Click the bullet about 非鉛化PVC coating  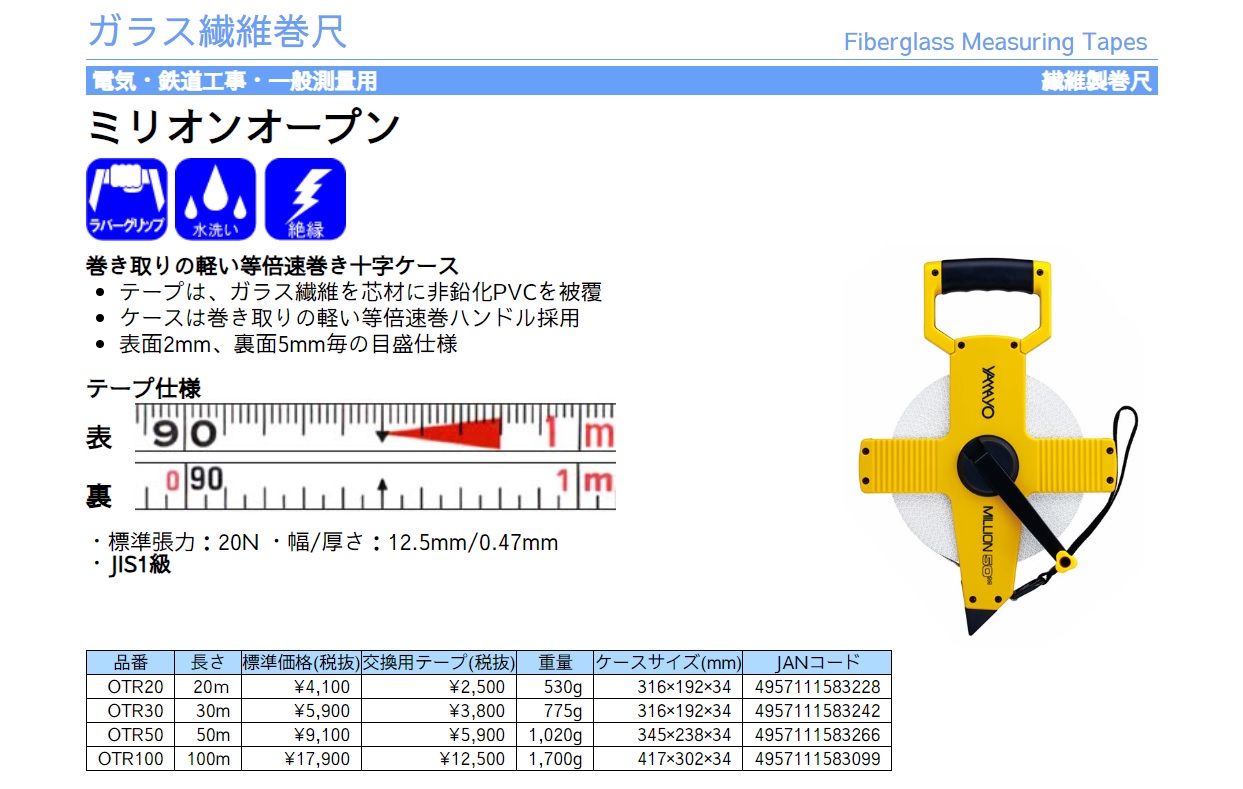[x=361, y=293]
